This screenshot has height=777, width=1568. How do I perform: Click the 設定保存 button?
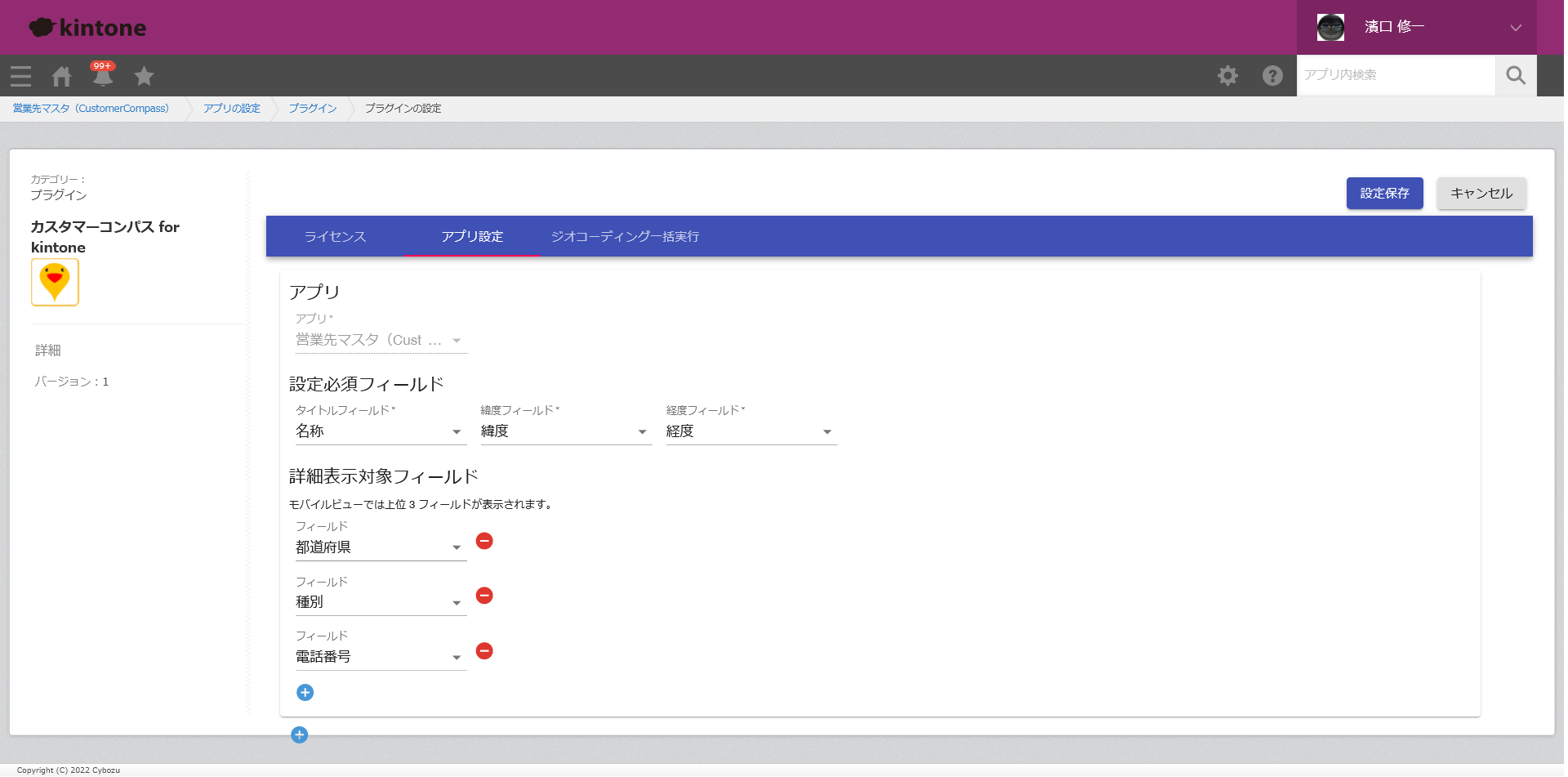click(x=1384, y=194)
